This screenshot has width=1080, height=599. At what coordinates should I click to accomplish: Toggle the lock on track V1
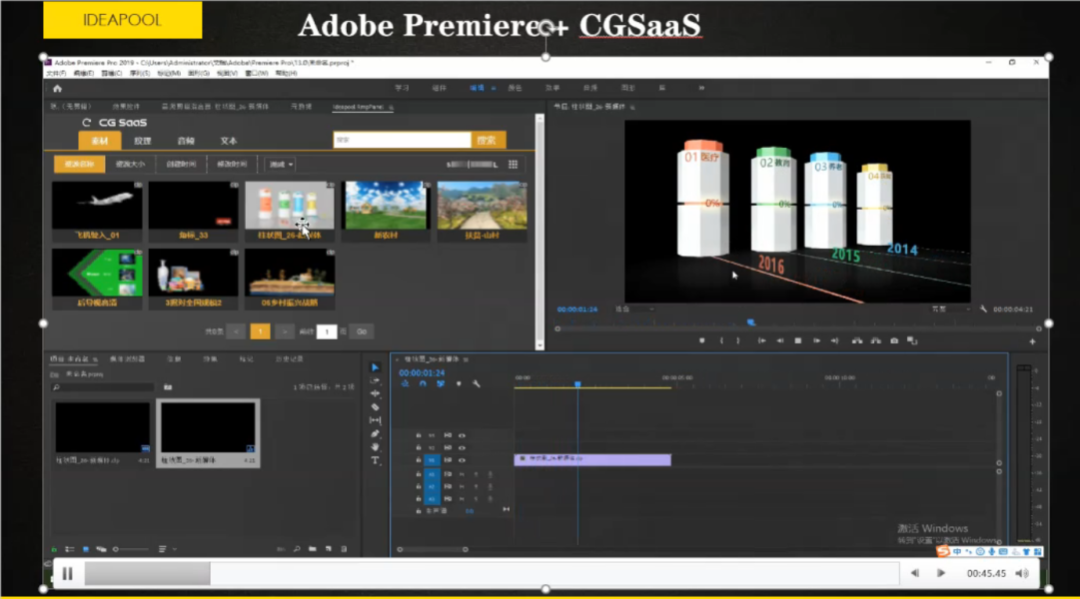[418, 460]
